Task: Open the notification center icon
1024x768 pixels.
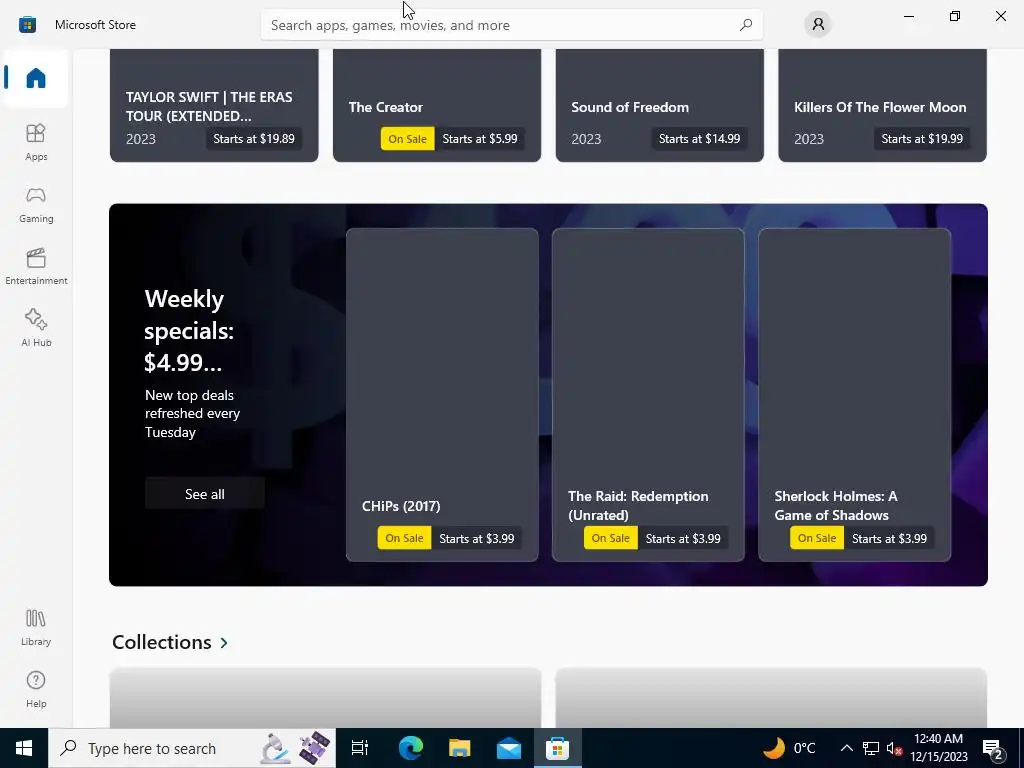Action: (x=993, y=748)
